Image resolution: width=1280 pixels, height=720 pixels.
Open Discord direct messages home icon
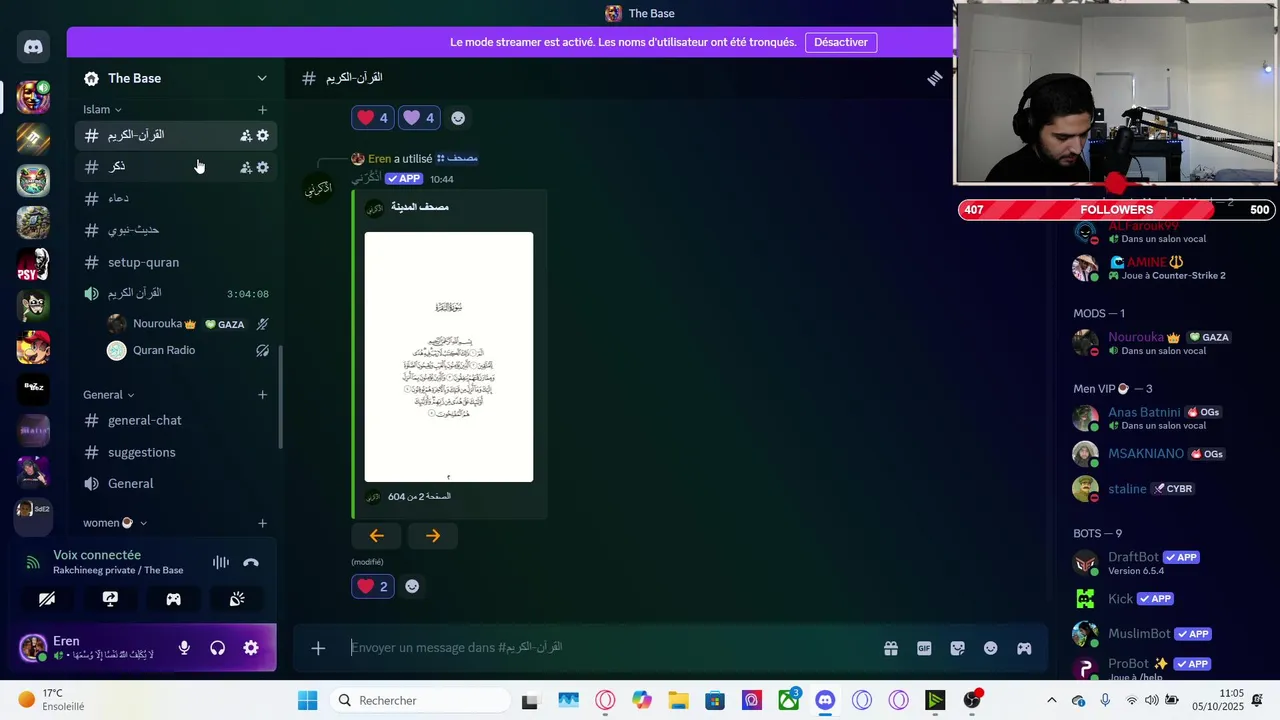pyautogui.click(x=33, y=47)
